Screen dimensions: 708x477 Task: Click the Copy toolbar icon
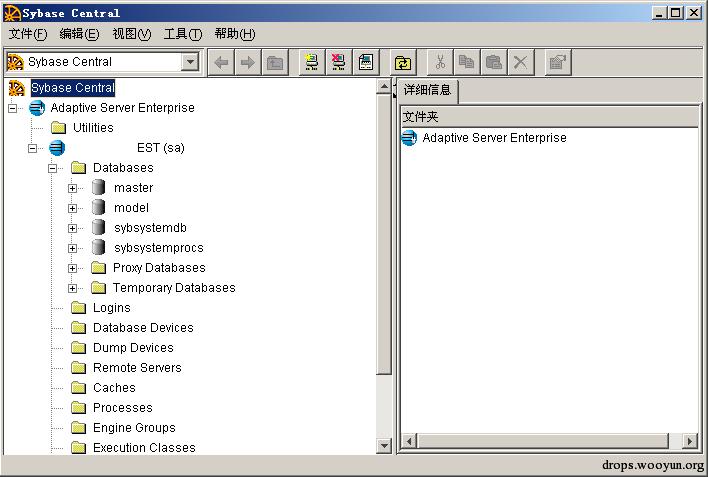point(466,62)
